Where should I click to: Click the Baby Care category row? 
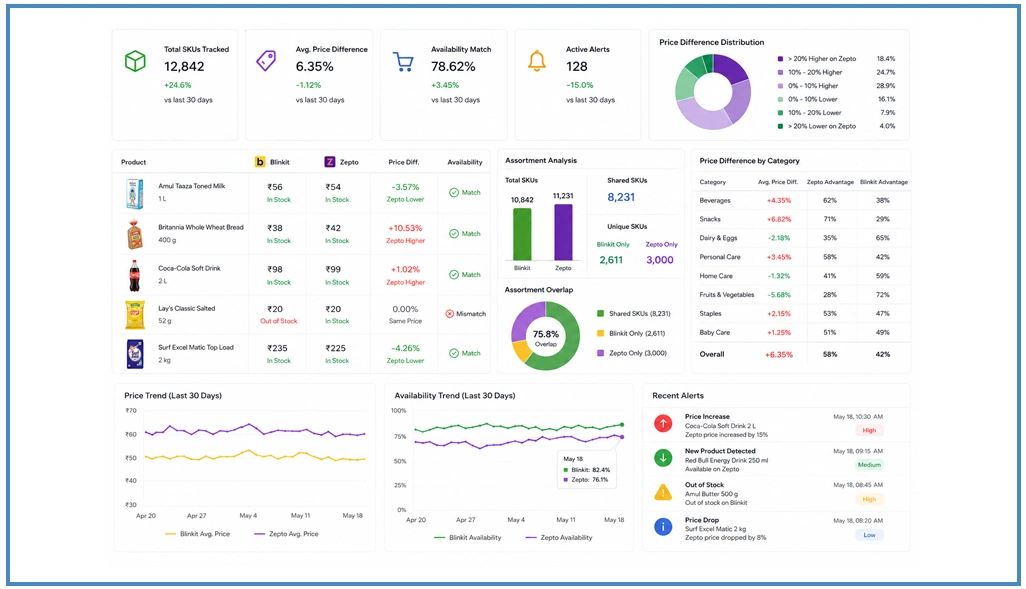tap(801, 332)
